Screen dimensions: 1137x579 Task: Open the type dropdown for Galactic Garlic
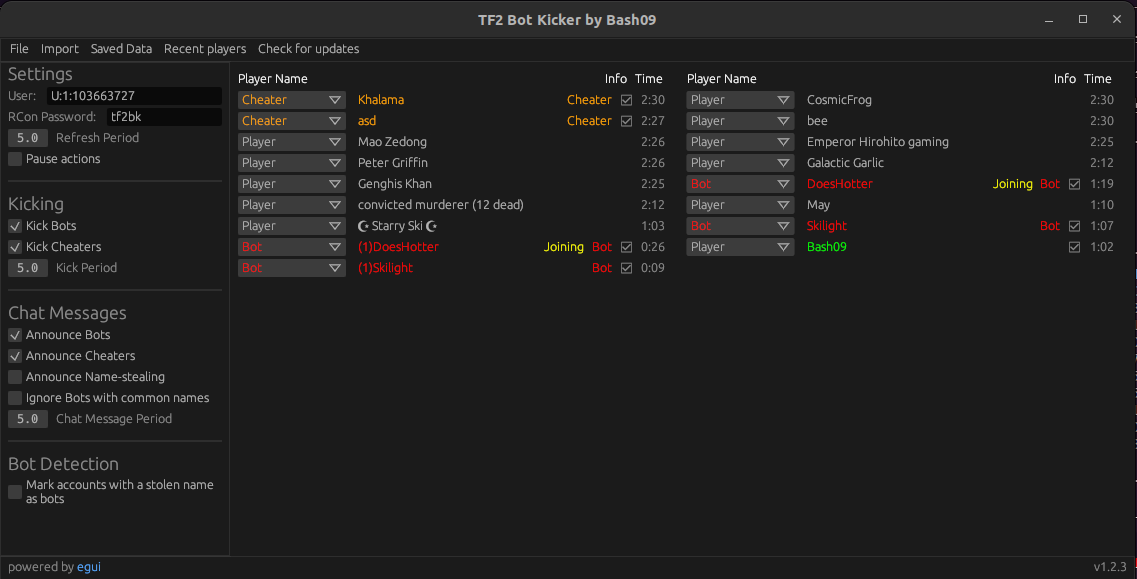point(740,163)
